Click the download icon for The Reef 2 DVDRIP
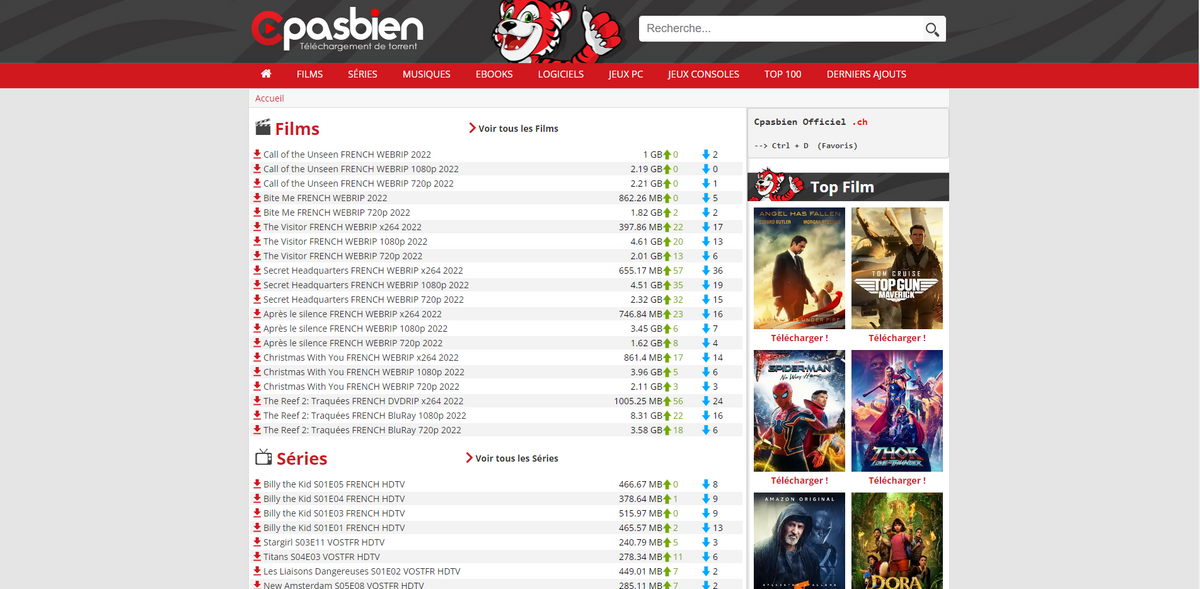 pyautogui.click(x=257, y=401)
